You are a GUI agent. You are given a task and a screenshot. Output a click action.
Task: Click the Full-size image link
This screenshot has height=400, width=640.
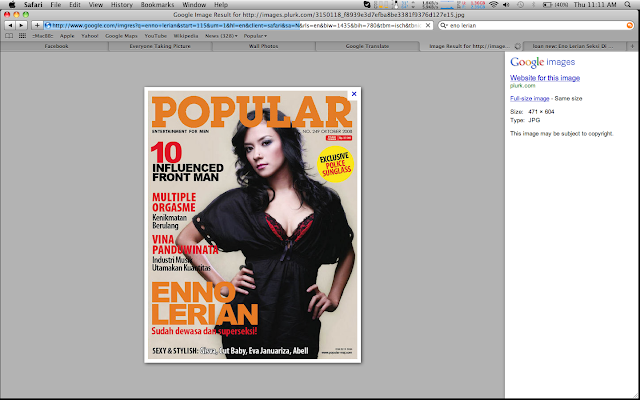[x=529, y=98]
